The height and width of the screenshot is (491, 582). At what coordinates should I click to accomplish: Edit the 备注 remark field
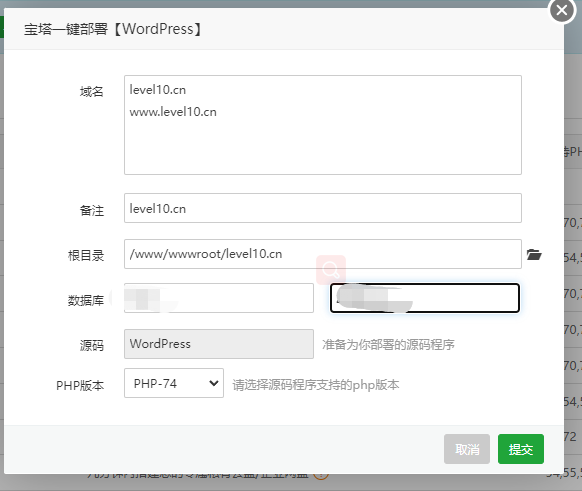tap(323, 208)
